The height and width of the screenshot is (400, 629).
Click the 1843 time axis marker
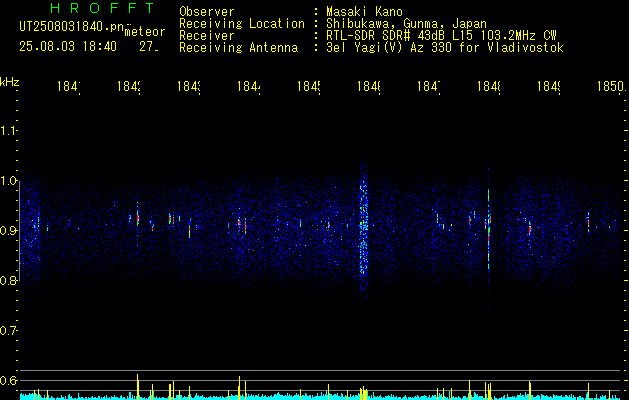[x=189, y=86]
